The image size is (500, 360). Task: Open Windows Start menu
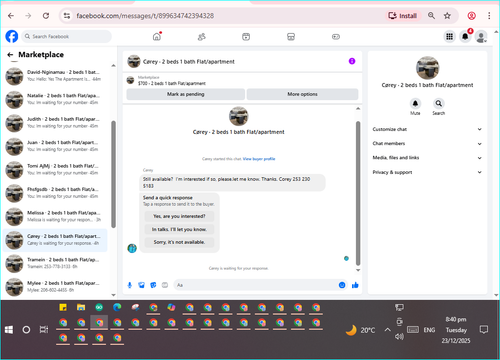(9, 330)
